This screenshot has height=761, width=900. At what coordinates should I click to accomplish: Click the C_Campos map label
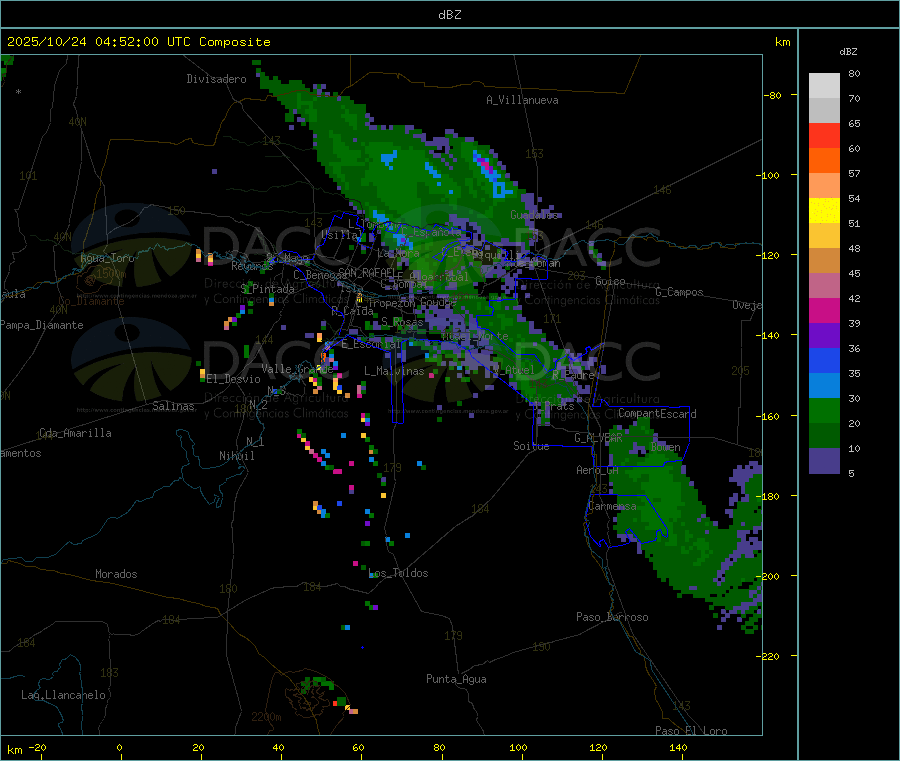[x=680, y=292]
